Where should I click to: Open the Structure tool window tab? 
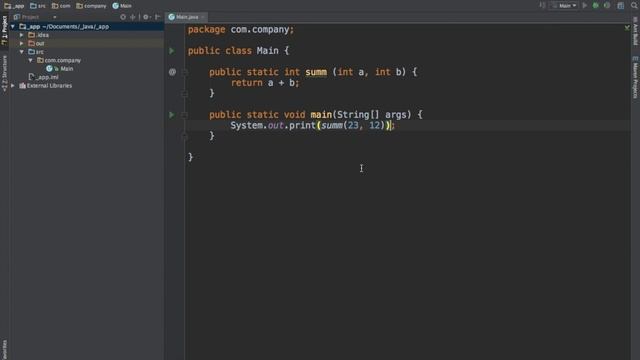point(4,73)
